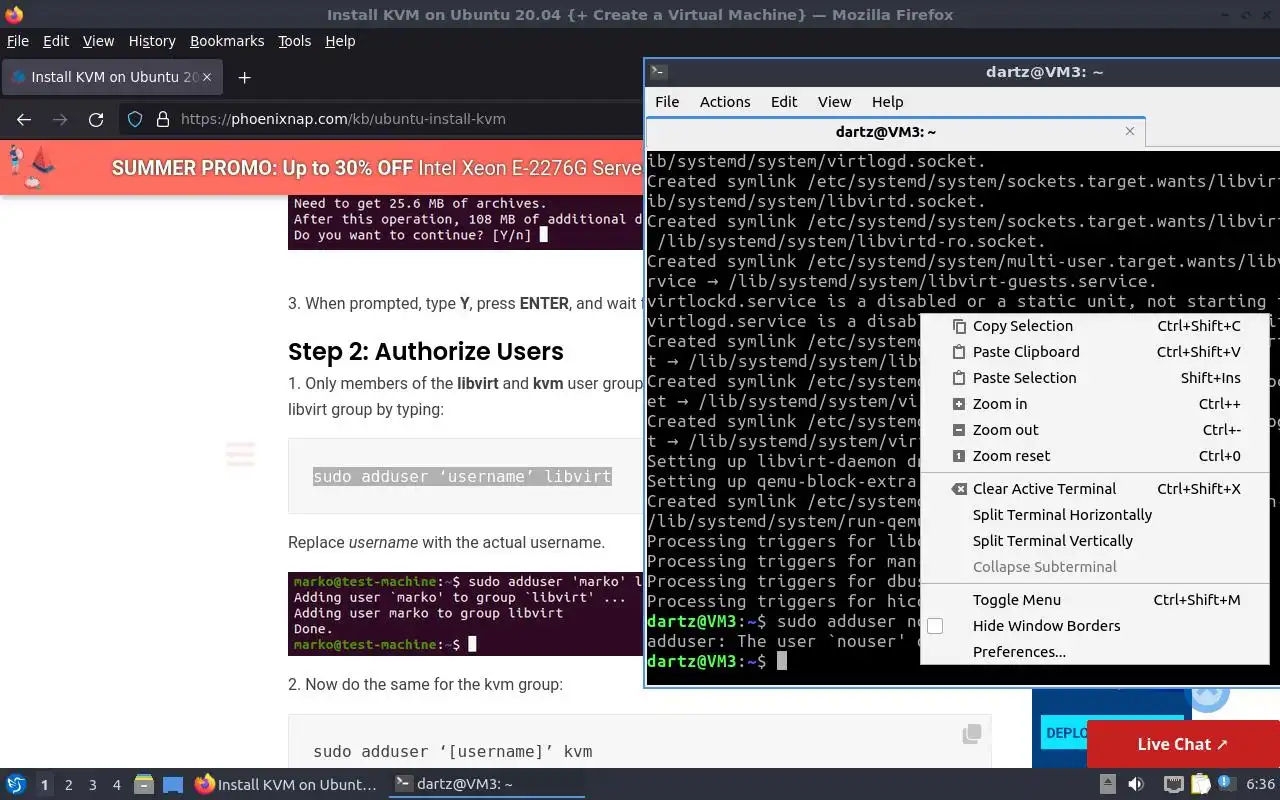This screenshot has height=800, width=1280.
Task: Reload the page in Firefox
Action: click(x=96, y=119)
